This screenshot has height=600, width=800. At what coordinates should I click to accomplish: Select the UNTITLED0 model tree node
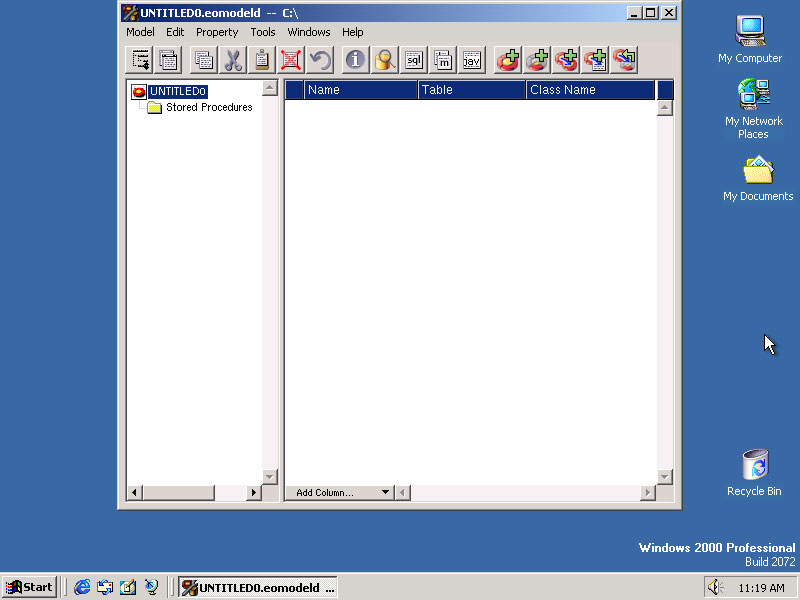[x=178, y=91]
